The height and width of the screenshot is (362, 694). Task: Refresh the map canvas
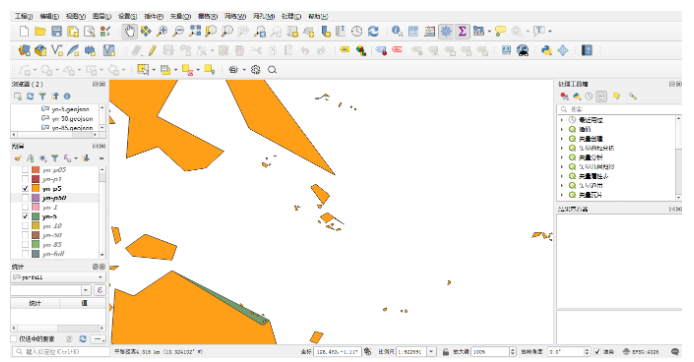[374, 31]
